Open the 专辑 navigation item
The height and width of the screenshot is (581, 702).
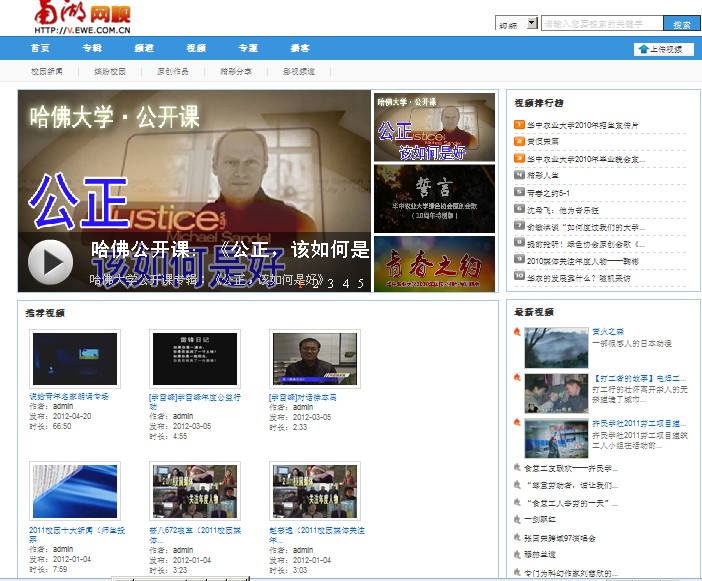point(92,48)
